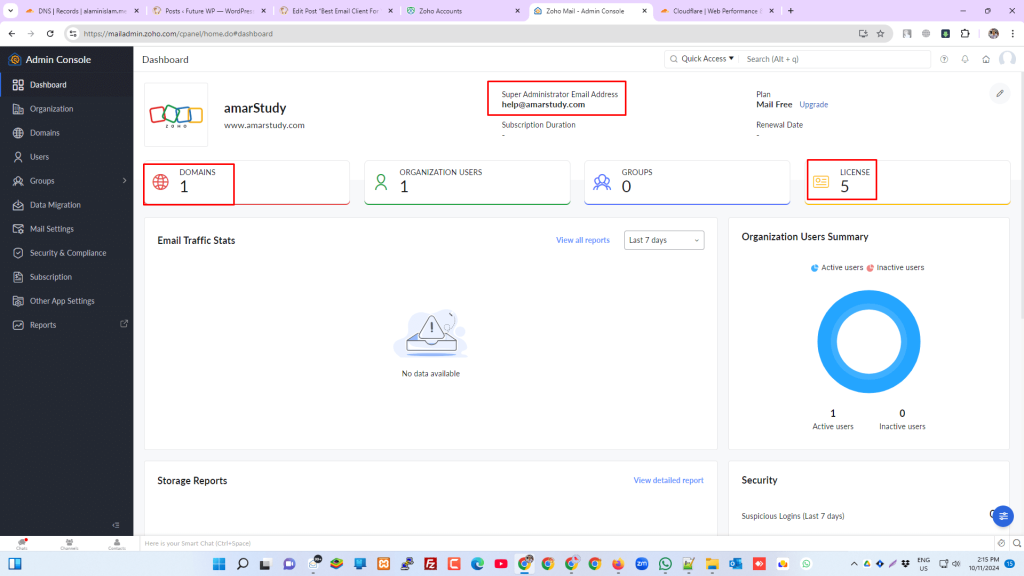Viewport: 1024px width, 576px height.
Task: Click the Admin Console logo icon
Action: pos(14,59)
